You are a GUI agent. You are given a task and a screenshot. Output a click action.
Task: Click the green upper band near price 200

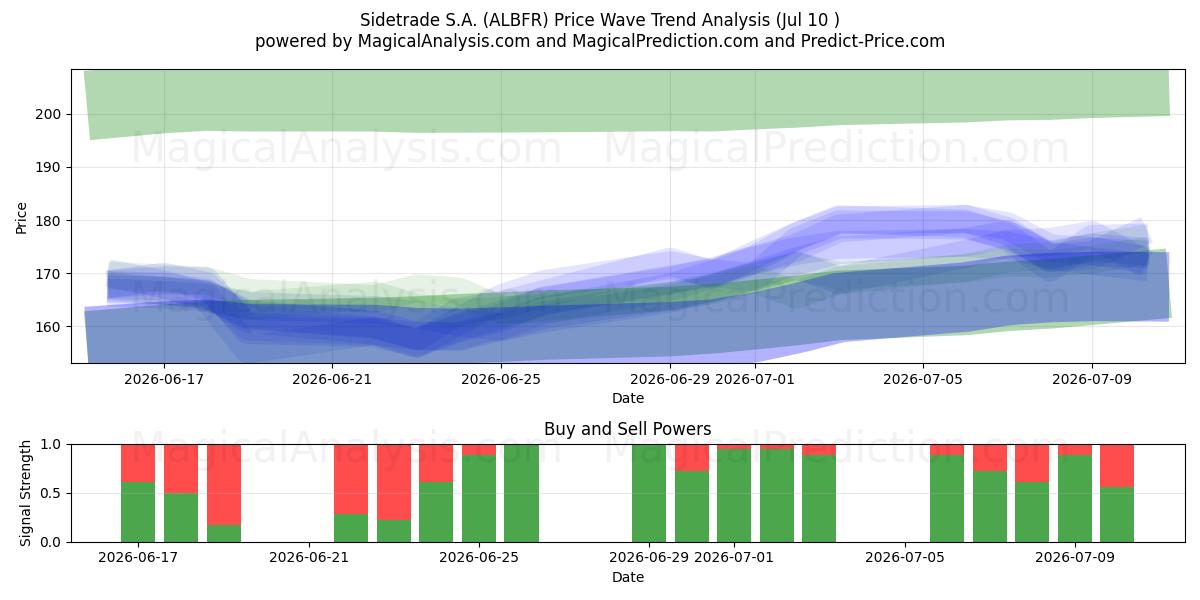628,102
